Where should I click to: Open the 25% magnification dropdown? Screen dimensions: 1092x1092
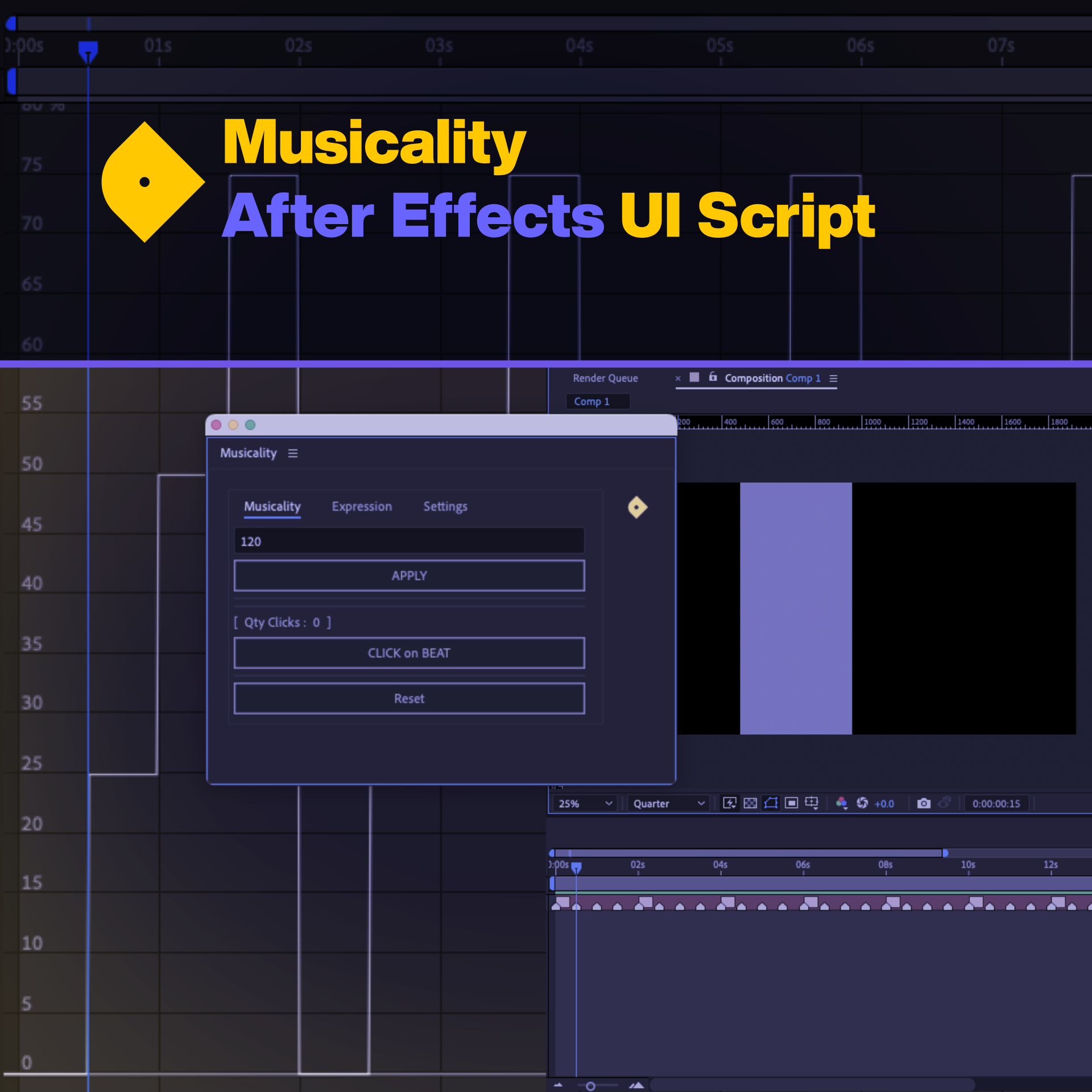(x=585, y=804)
